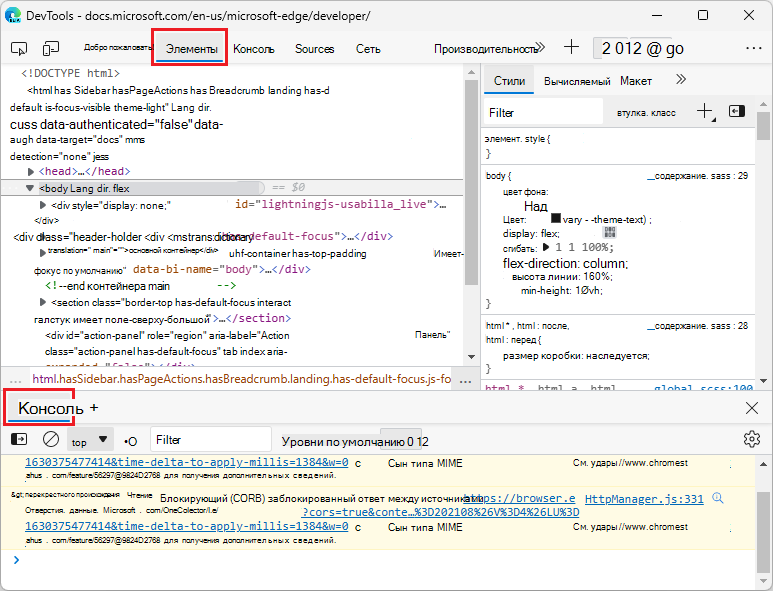Image resolution: width=773 pixels, height=591 pixels.
Task: Open the Добро пожаловать tab
Action: (x=118, y=47)
